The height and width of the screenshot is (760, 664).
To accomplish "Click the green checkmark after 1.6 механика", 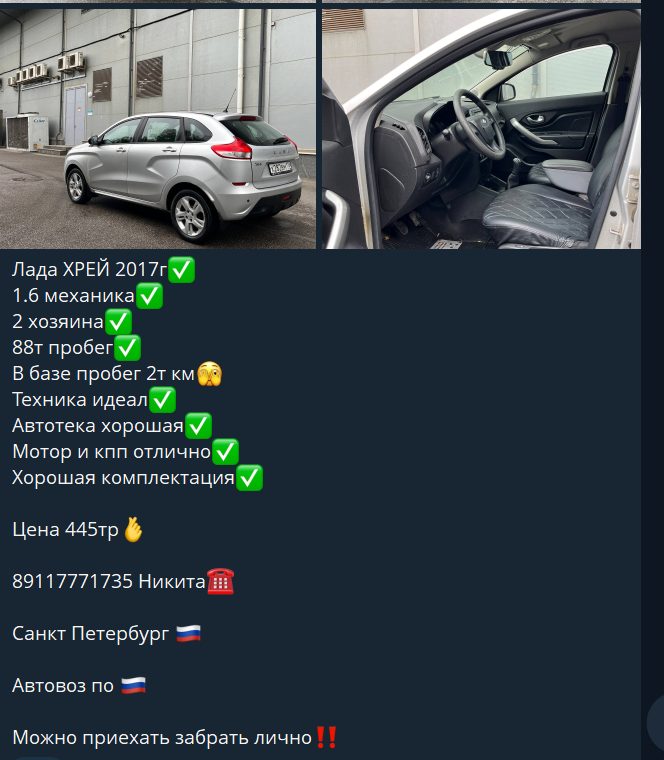I will pos(149,296).
